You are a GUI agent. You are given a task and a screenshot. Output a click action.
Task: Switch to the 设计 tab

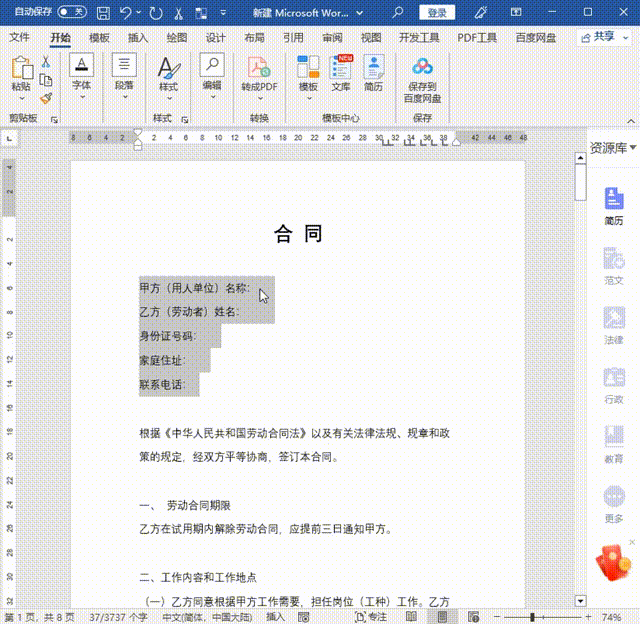pyautogui.click(x=216, y=38)
